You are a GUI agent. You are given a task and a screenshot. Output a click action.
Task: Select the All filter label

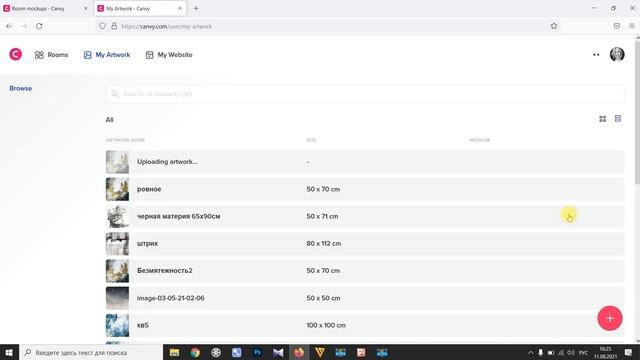tap(109, 120)
